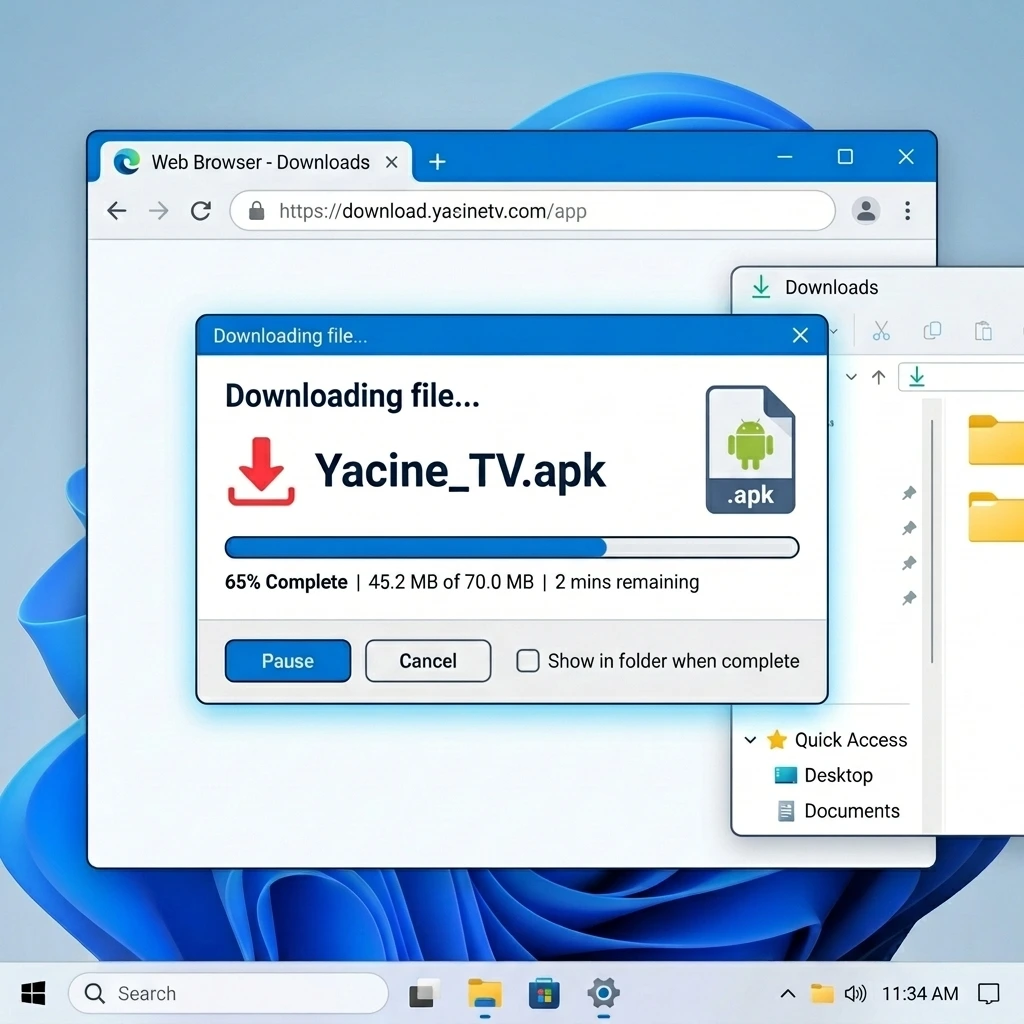Enable Show in folder when complete
This screenshot has width=1024, height=1024.
tap(528, 661)
